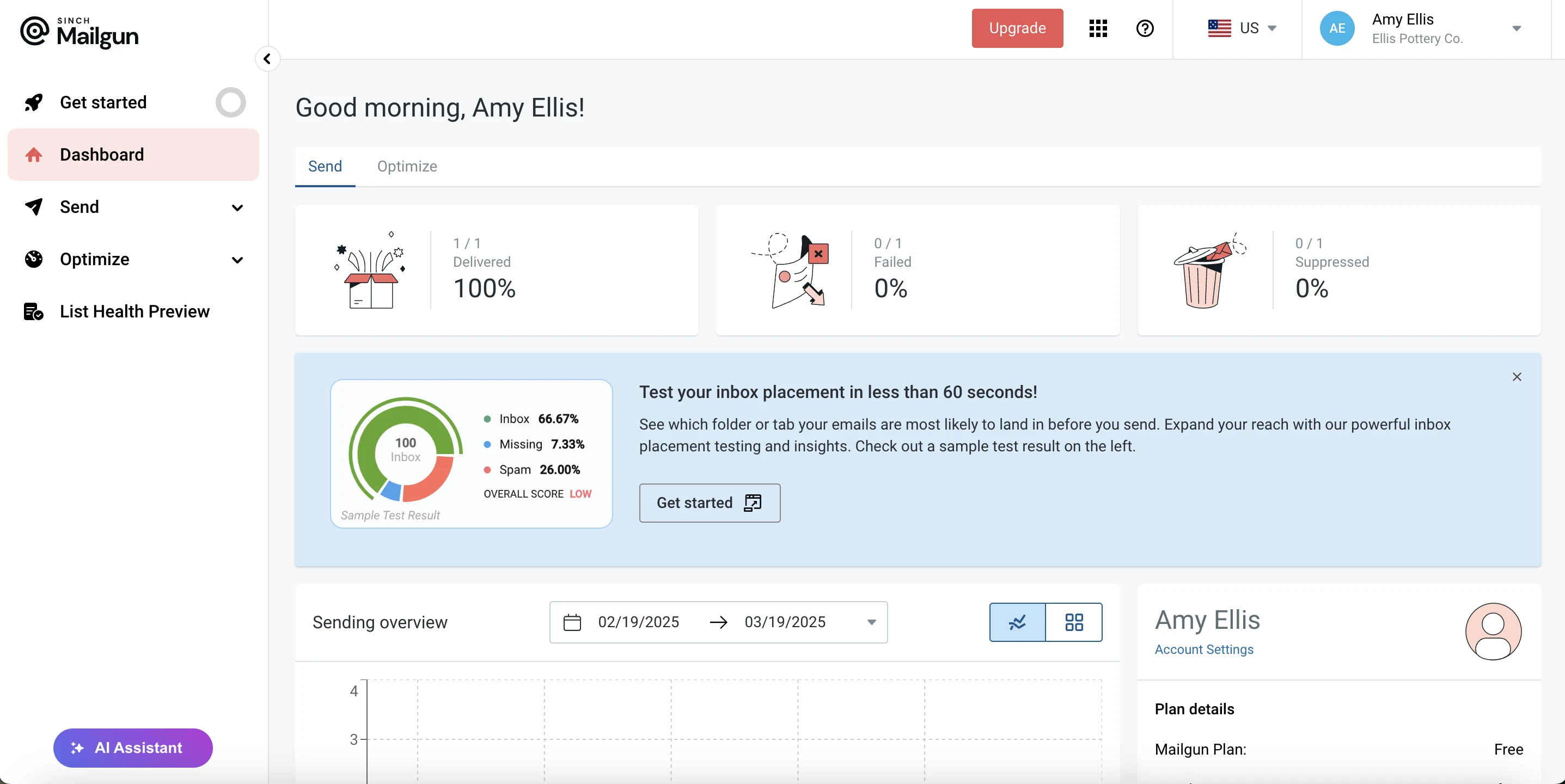Click the sample test result donut chart

click(405, 450)
